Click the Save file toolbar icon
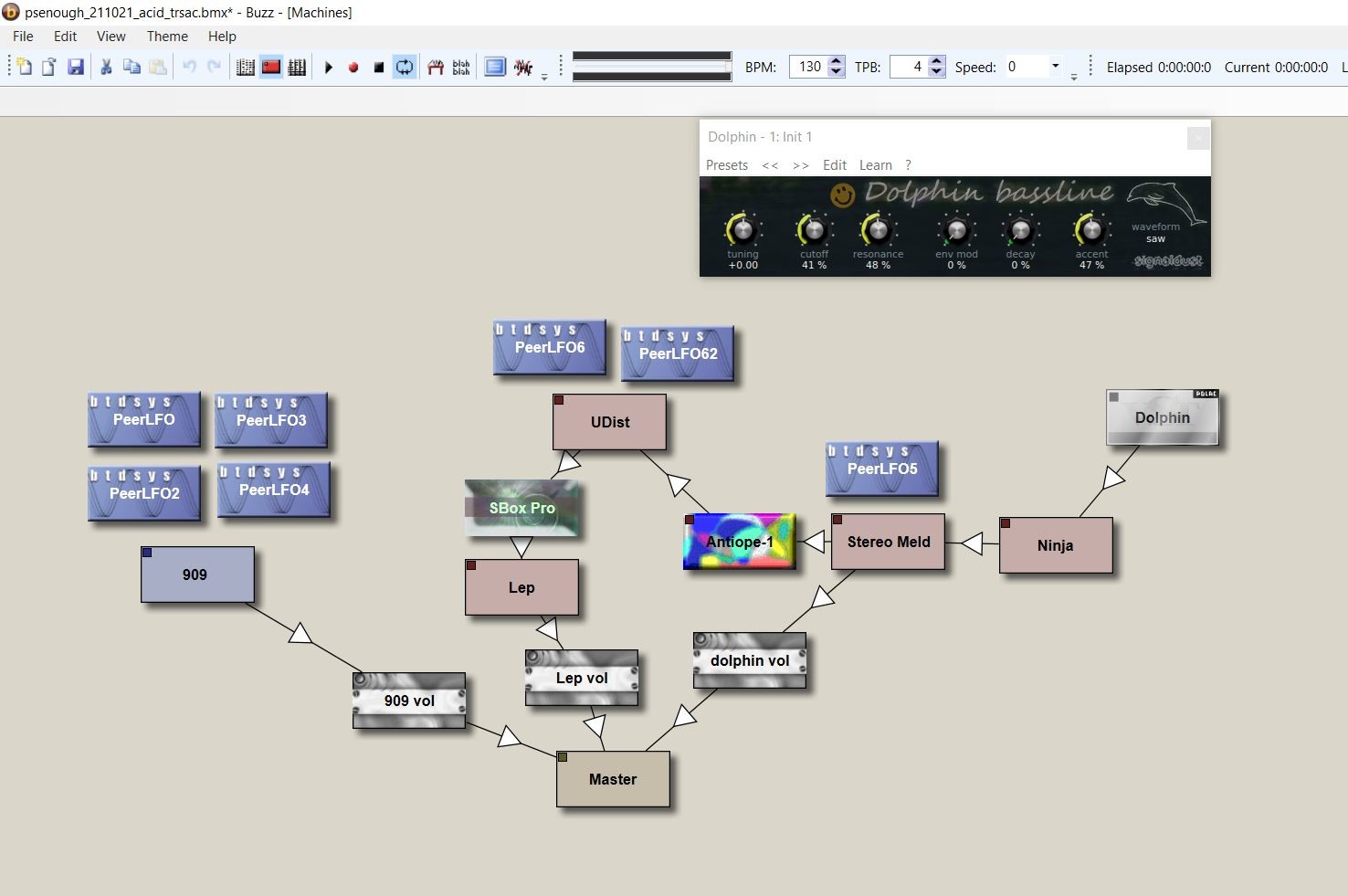The height and width of the screenshot is (896, 1348). (76, 67)
